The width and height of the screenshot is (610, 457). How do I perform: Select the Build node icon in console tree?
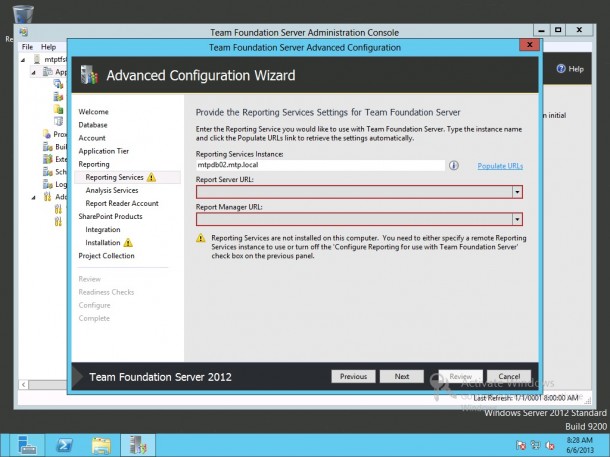(x=47, y=147)
